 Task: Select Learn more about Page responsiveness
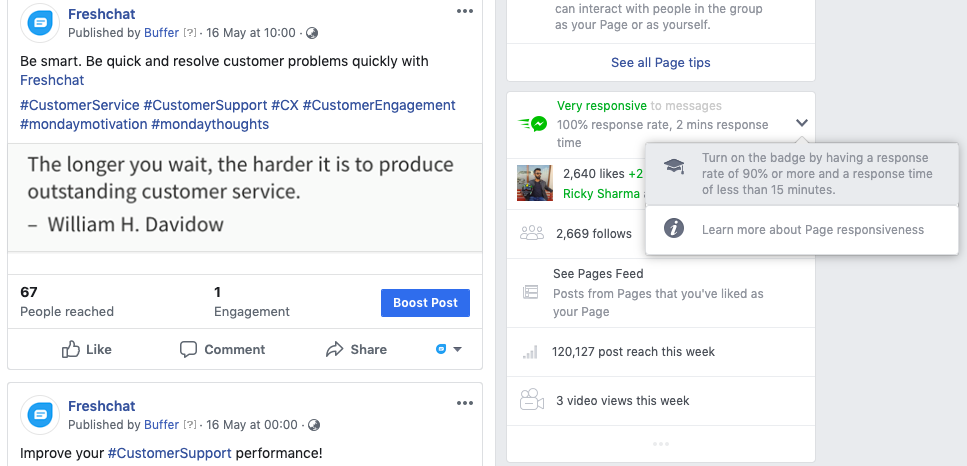click(802, 230)
